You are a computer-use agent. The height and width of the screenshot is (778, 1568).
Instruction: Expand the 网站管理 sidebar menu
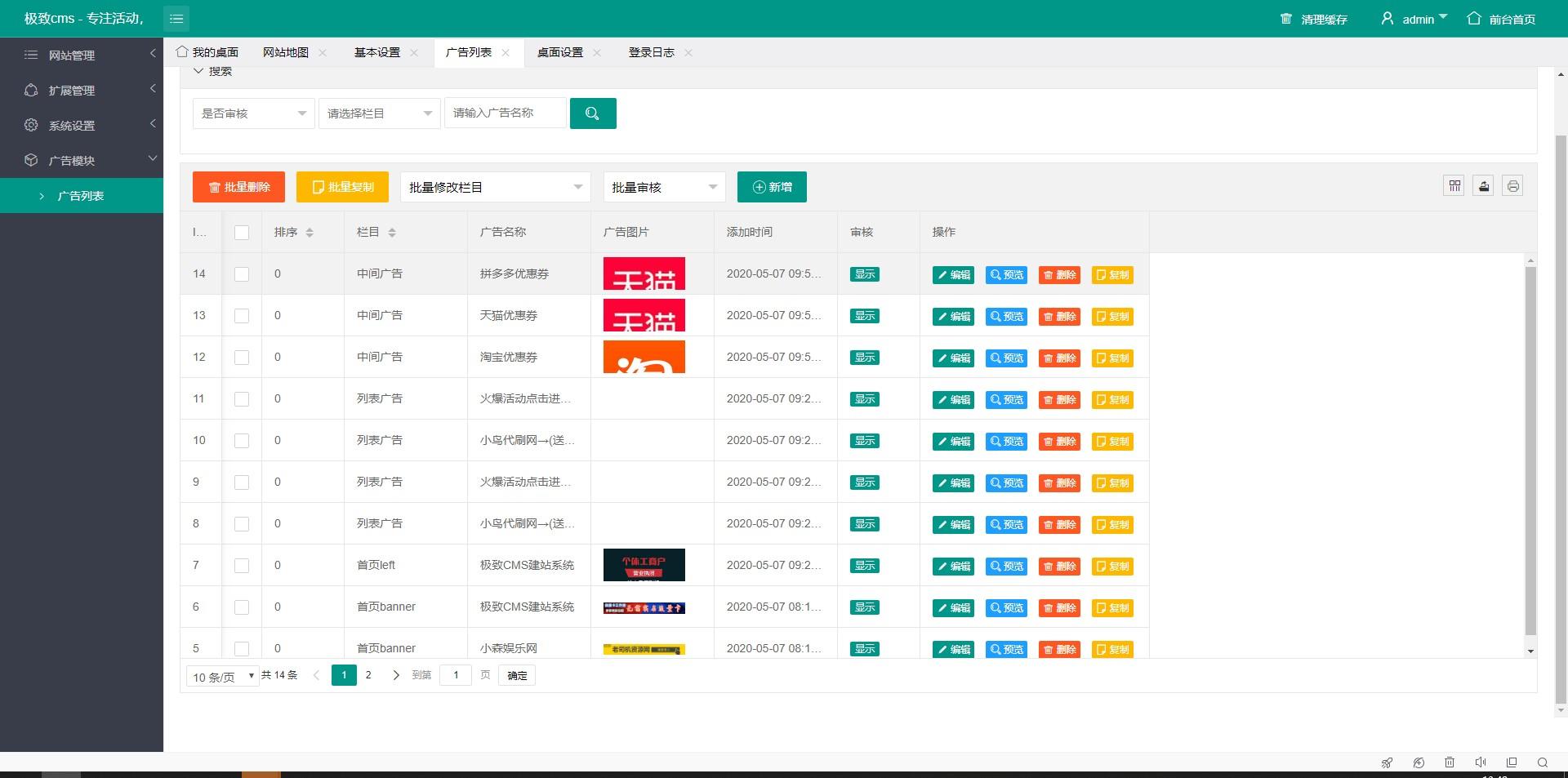coord(82,55)
